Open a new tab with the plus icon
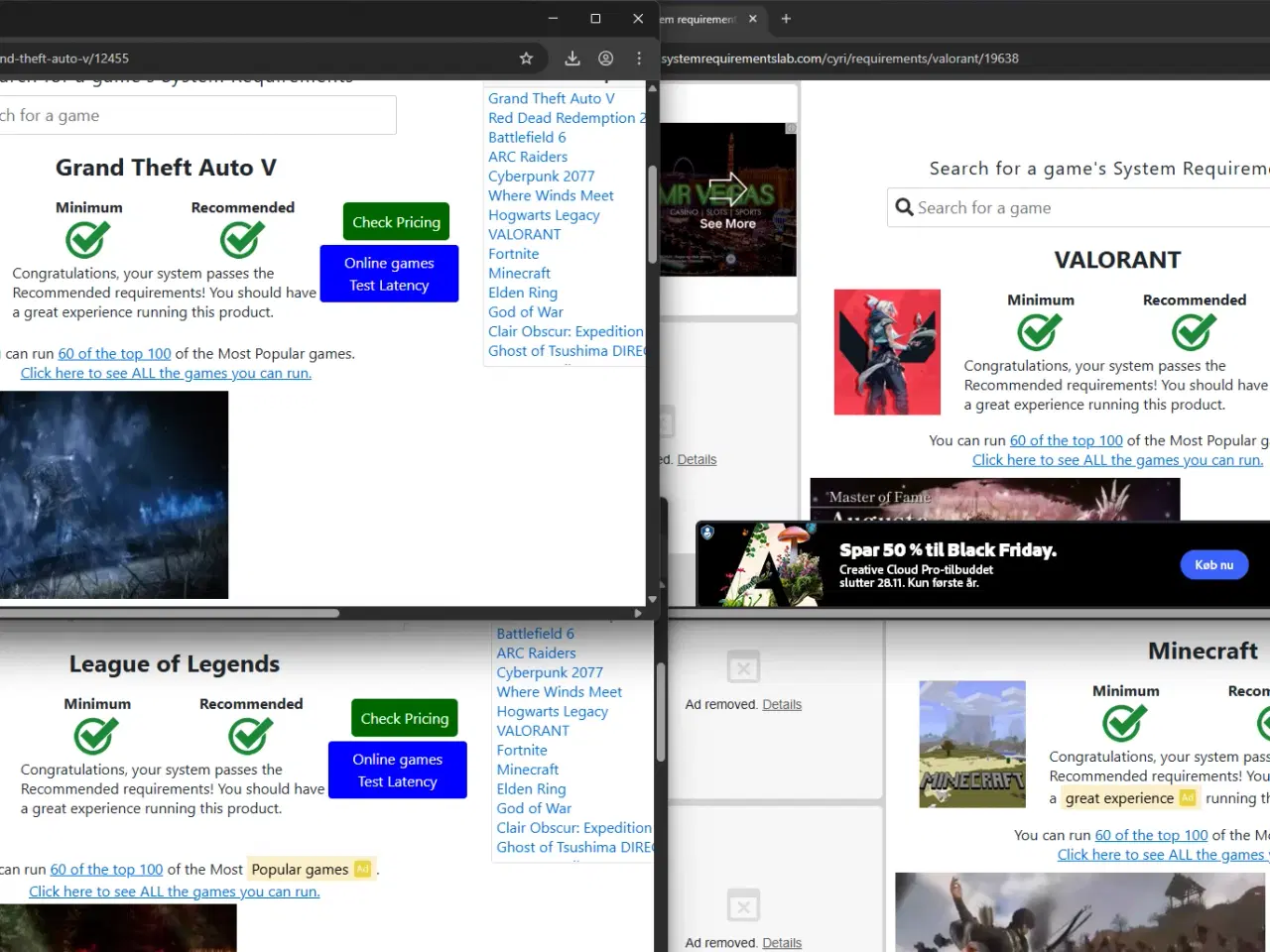Image resolution: width=1270 pixels, height=952 pixels. click(786, 19)
